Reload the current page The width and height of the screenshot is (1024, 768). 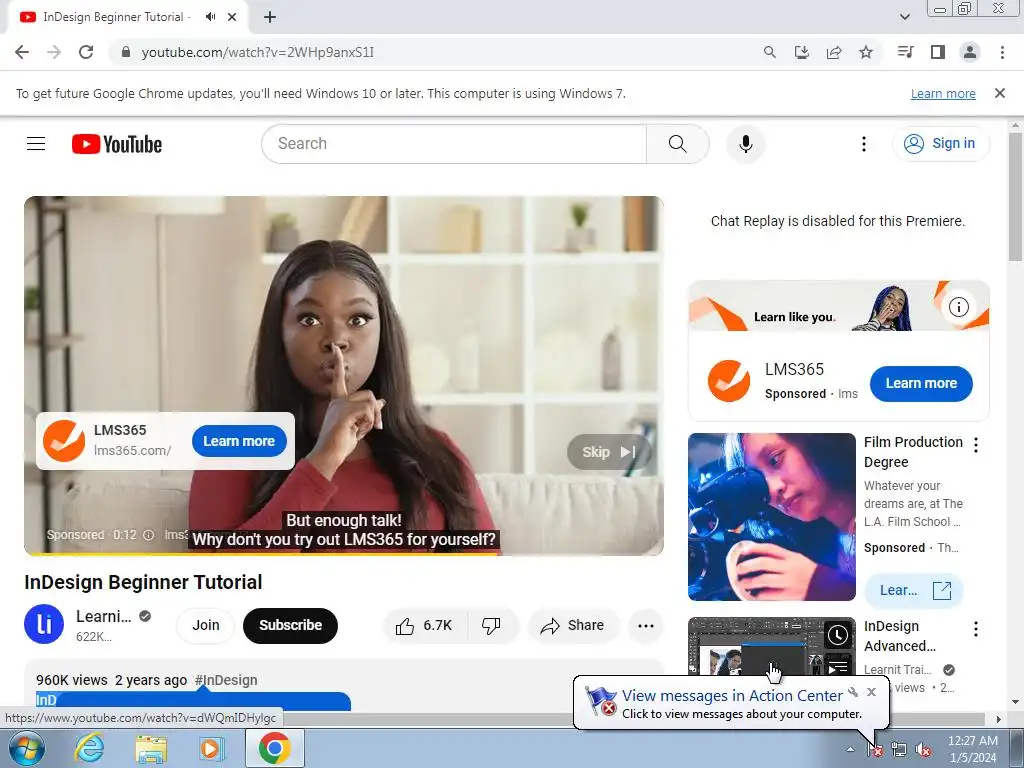(86, 52)
